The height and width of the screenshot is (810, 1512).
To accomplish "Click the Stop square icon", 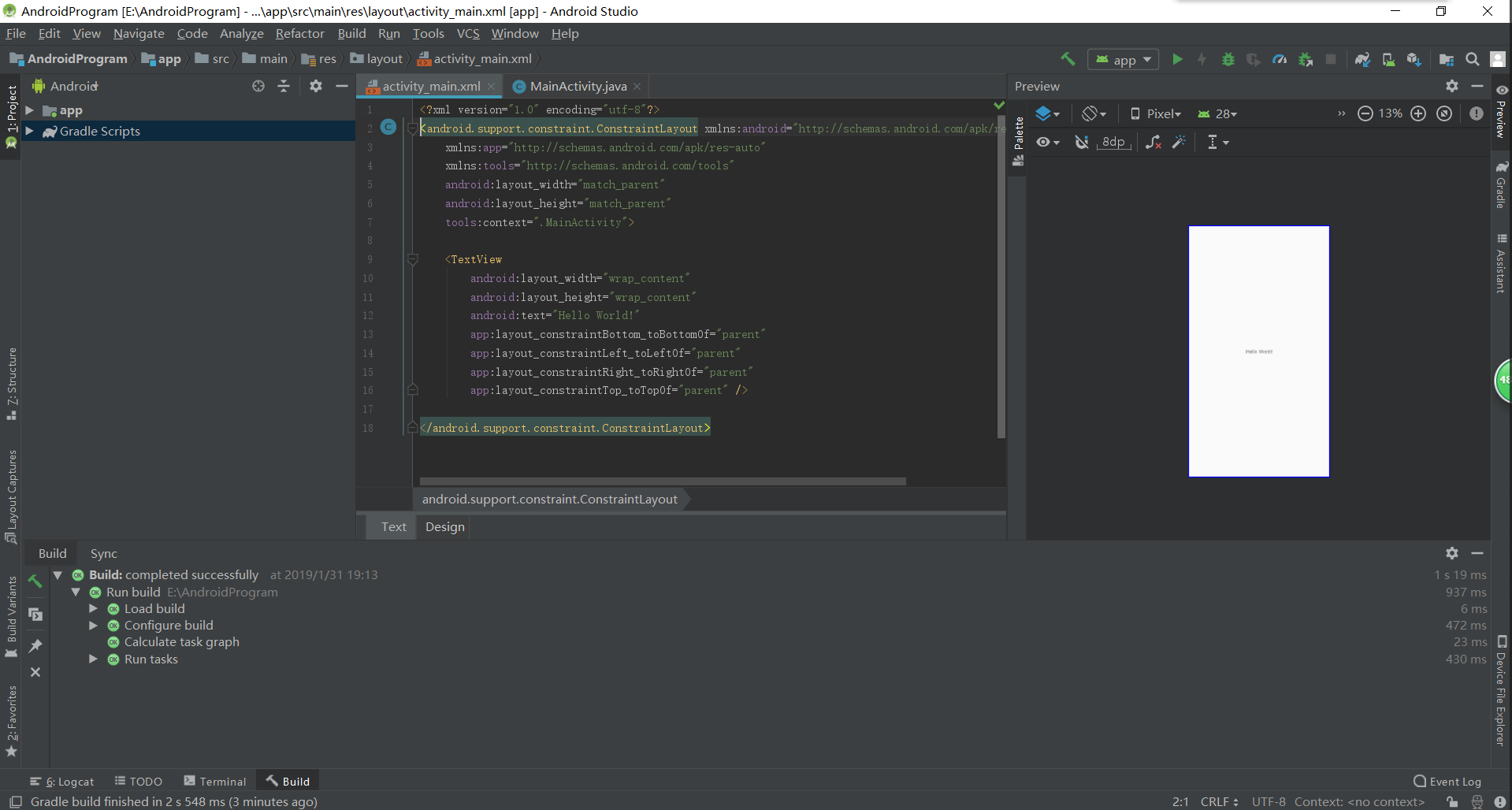I will pos(1331,59).
